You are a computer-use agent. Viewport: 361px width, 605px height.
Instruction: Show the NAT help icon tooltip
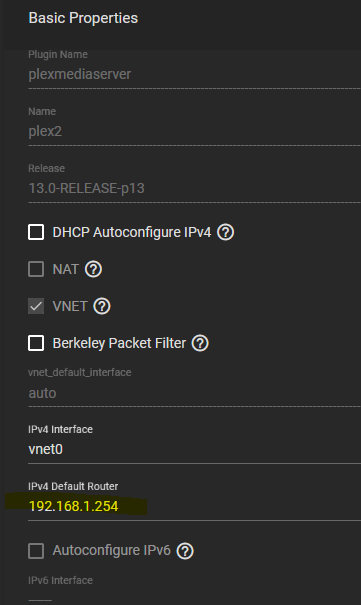click(93, 269)
